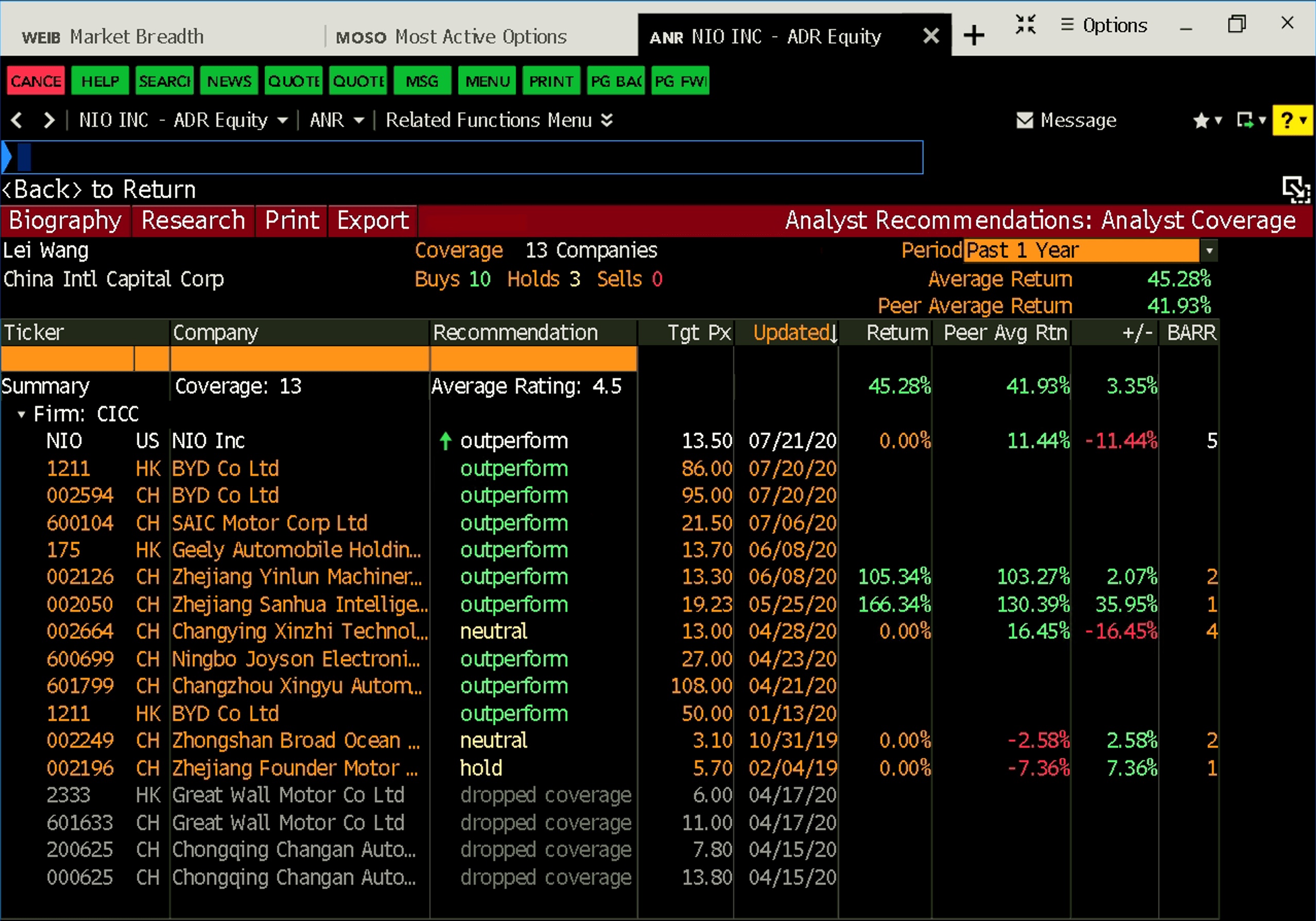Click the pop-out panel icon at right
Image resolution: width=1316 pixels, height=921 pixels.
1295,190
